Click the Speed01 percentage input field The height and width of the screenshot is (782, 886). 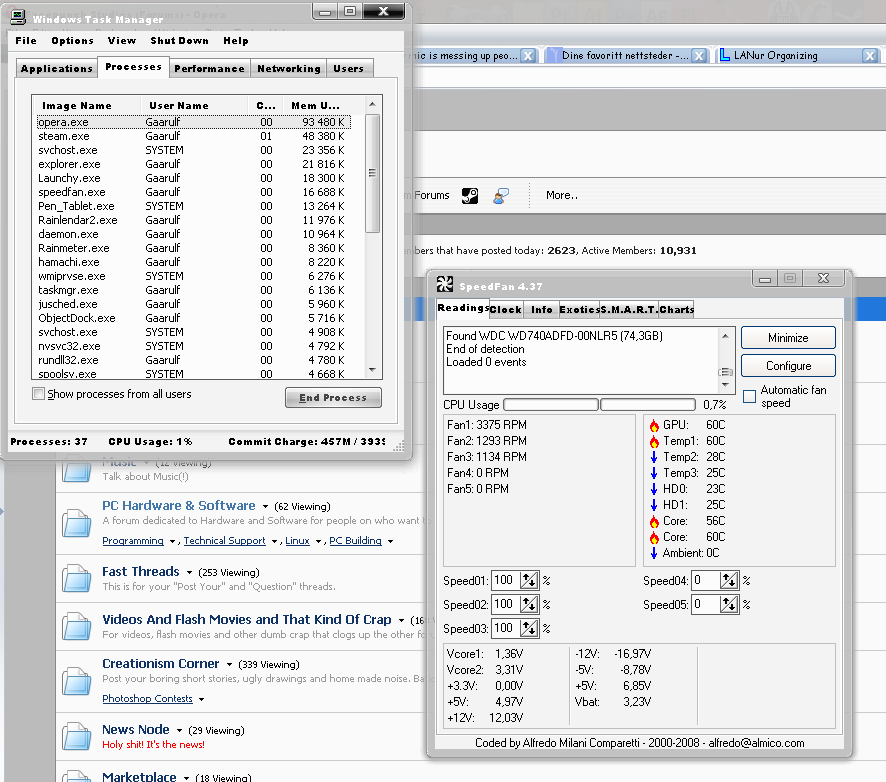tap(506, 580)
